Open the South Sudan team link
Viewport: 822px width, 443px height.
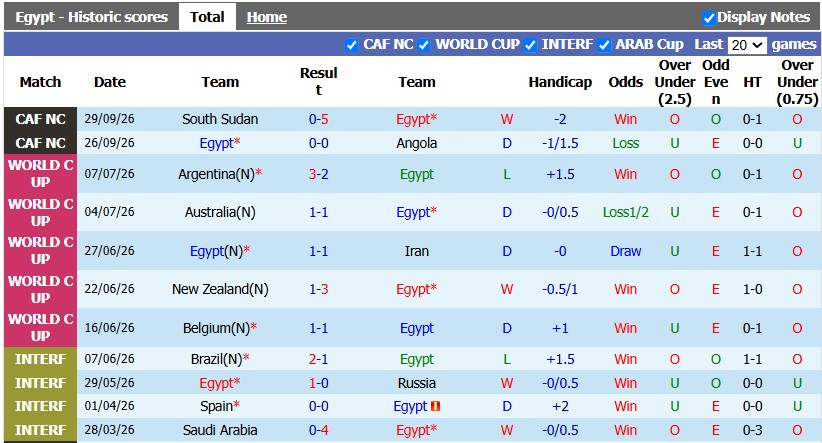[x=220, y=119]
